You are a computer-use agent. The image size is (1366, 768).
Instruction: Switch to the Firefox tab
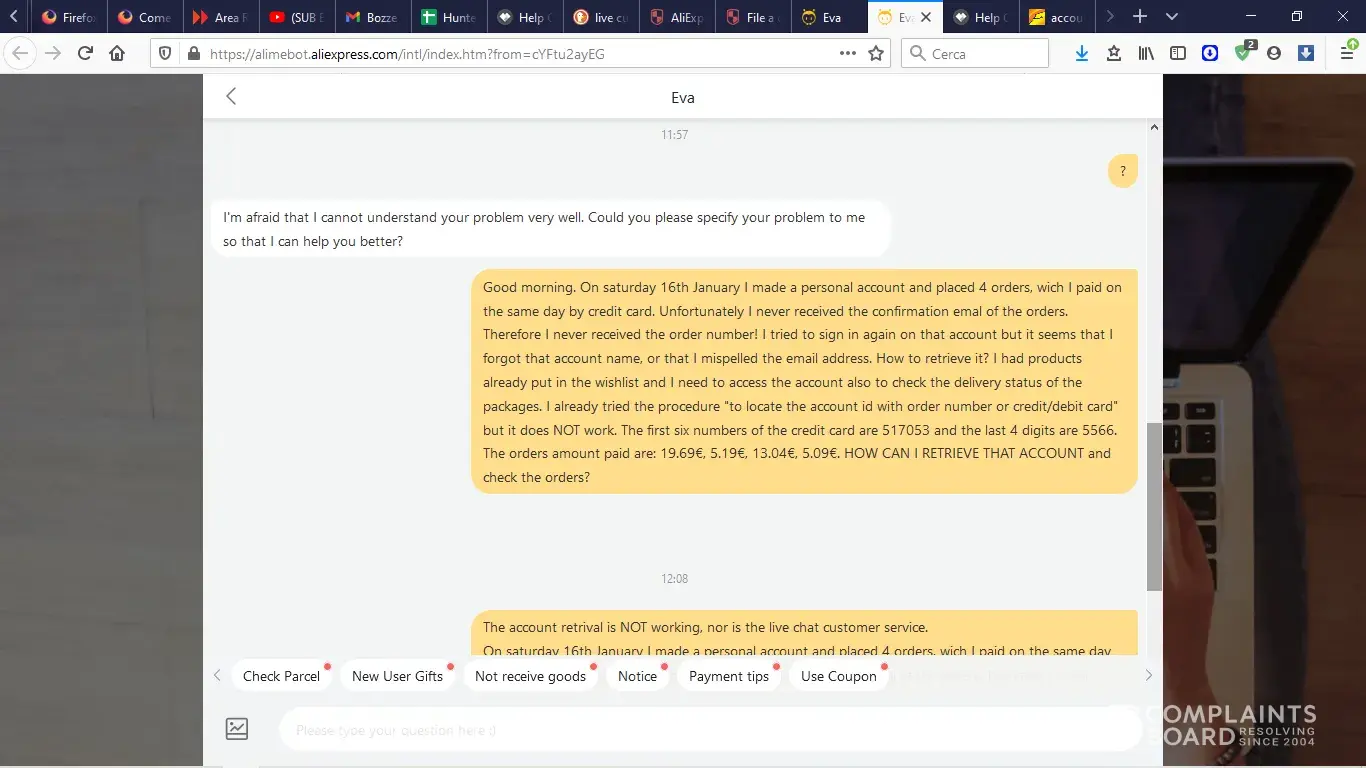(69, 17)
